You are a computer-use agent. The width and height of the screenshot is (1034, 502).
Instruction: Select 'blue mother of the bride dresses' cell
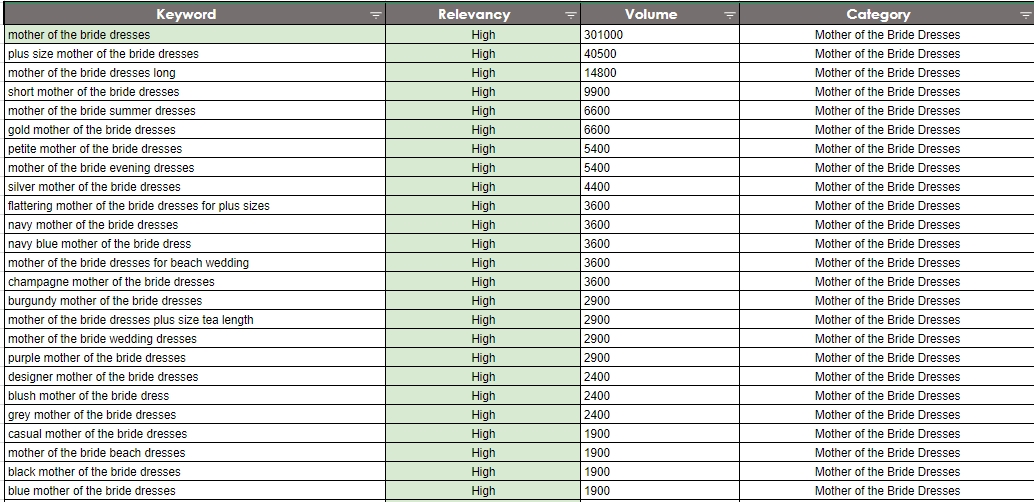click(x=195, y=491)
